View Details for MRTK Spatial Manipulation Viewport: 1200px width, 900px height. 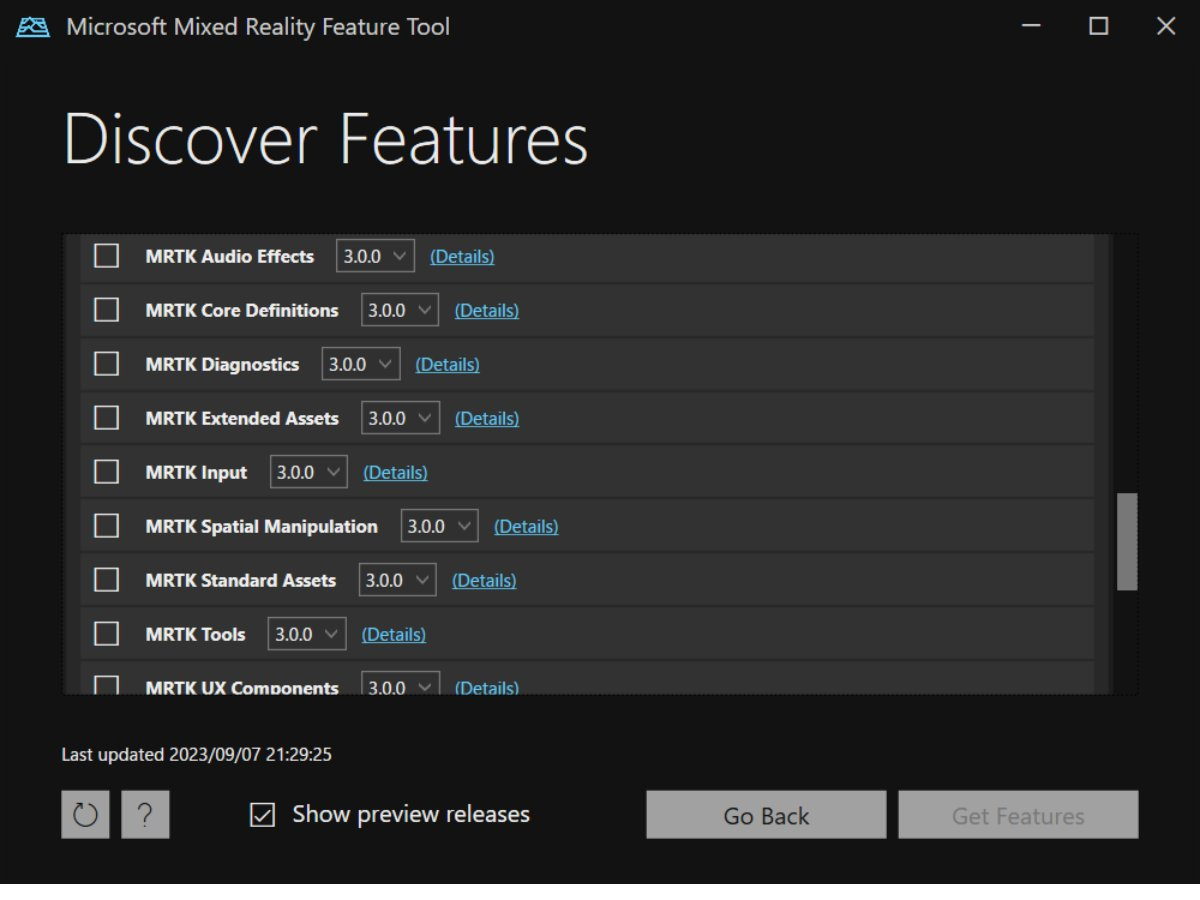[526, 527]
